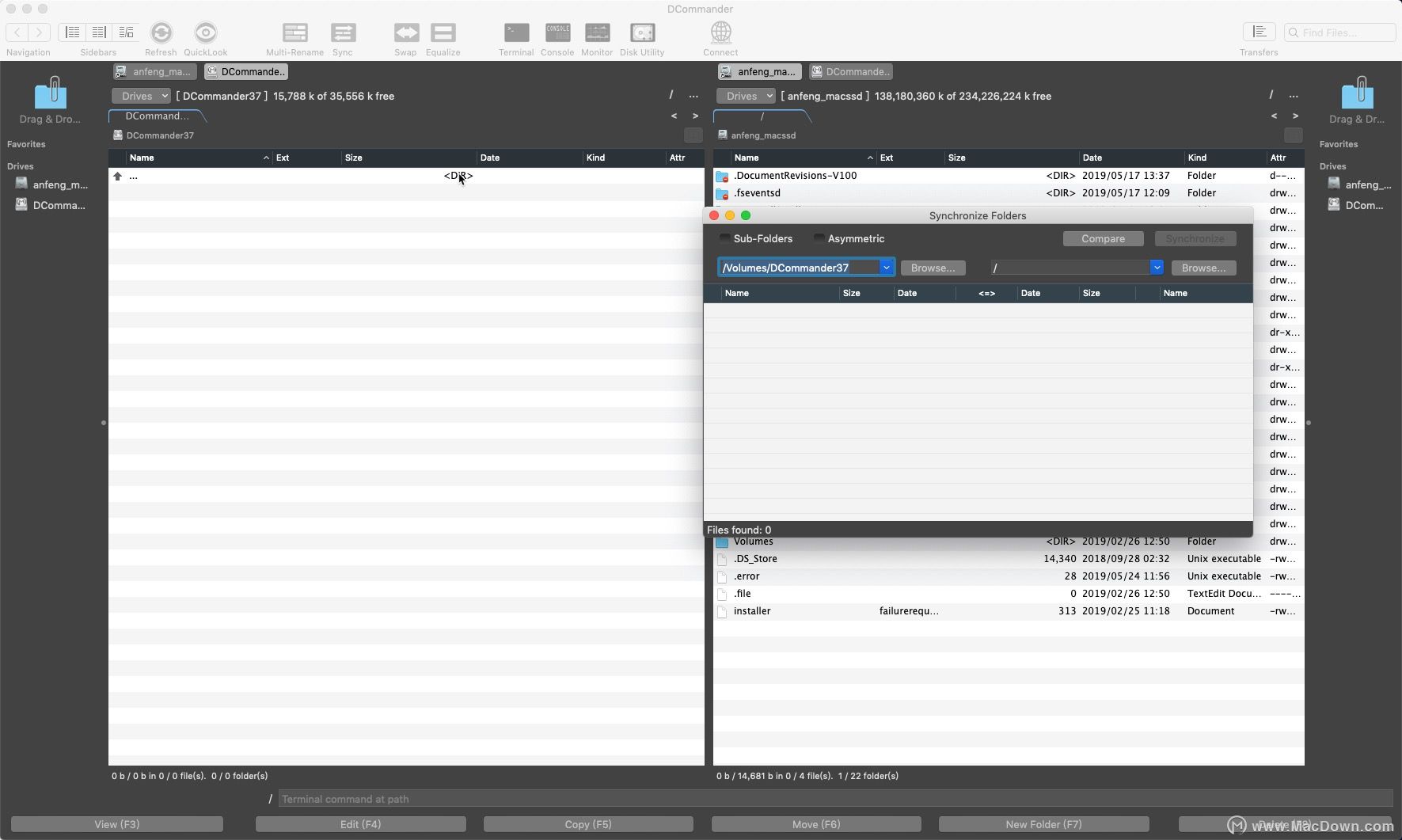The width and height of the screenshot is (1402, 840).
Task: Open right panel ellipsis history menu
Action: coord(1294,96)
